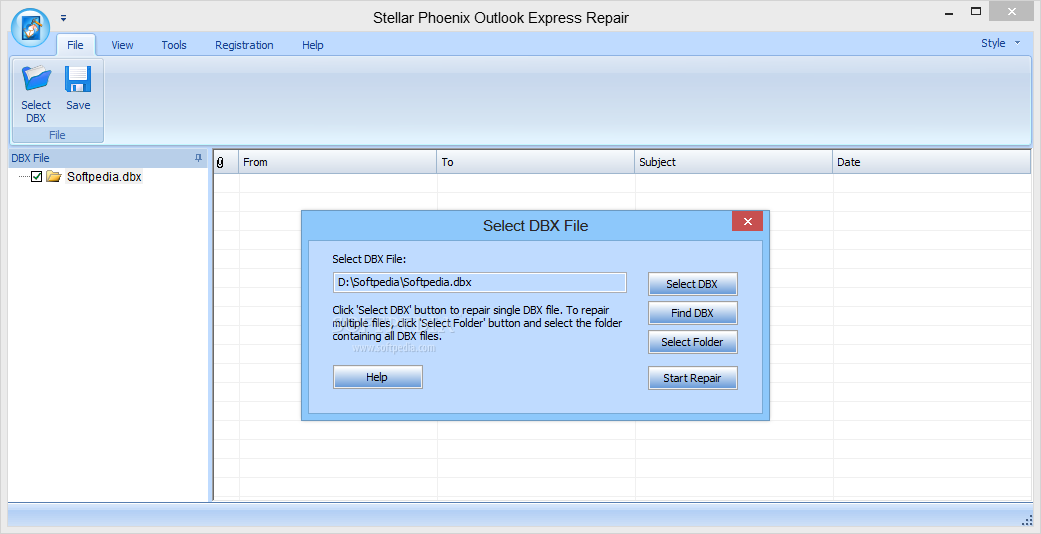
Task: Click the DBX file path input field
Action: (x=479, y=282)
